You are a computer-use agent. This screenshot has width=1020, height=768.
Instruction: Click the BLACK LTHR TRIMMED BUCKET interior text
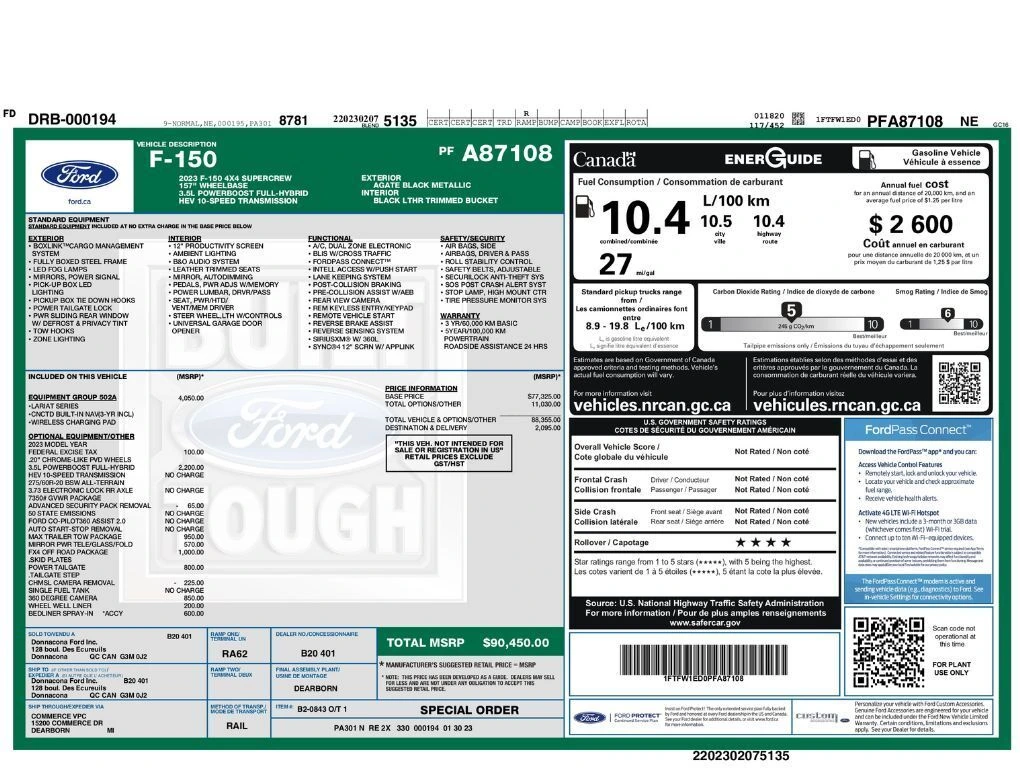click(x=435, y=200)
